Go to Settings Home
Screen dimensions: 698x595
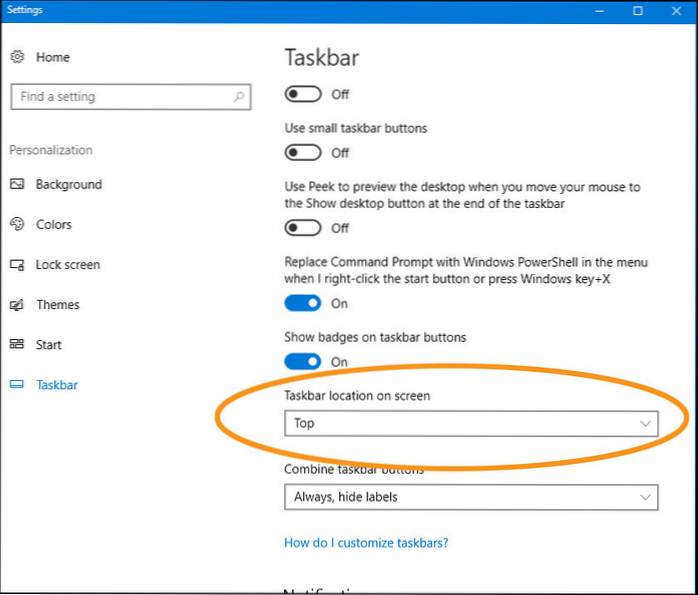52,57
